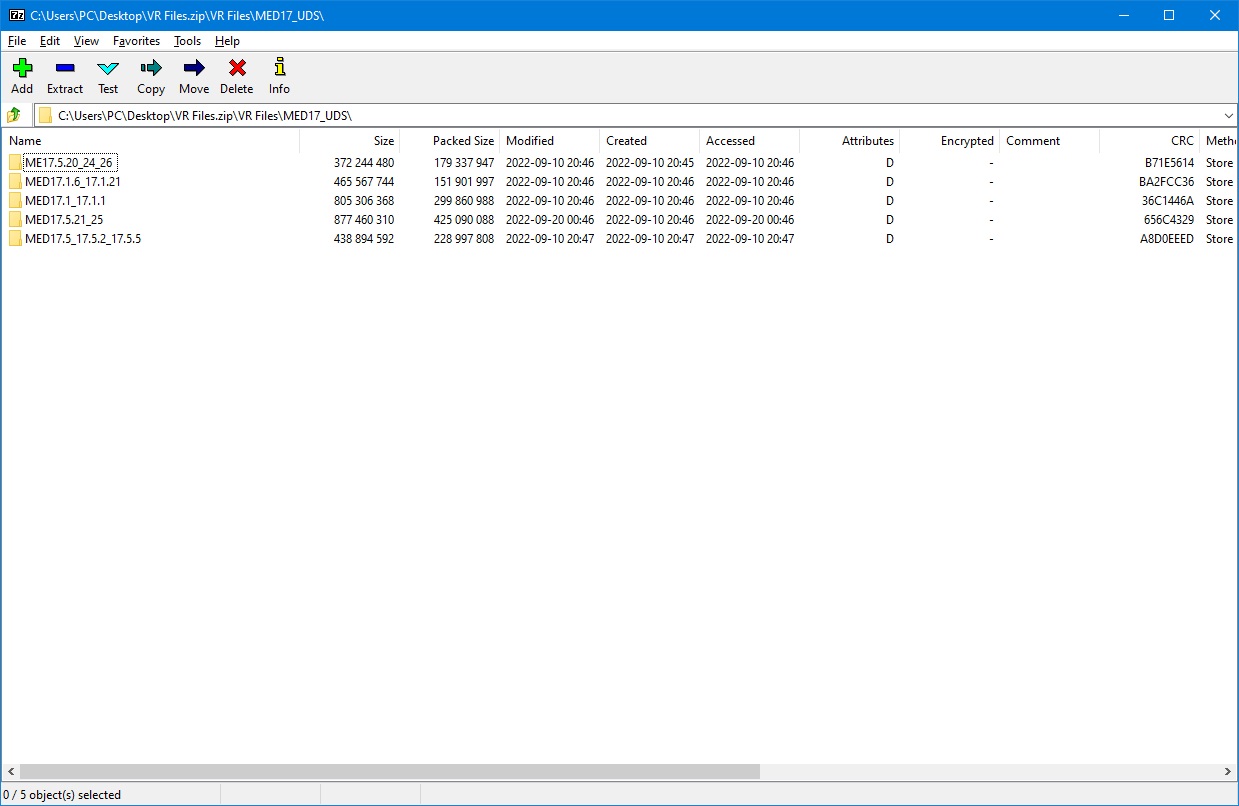The height and width of the screenshot is (806, 1239).
Task: Open the Info properties icon
Action: [279, 68]
